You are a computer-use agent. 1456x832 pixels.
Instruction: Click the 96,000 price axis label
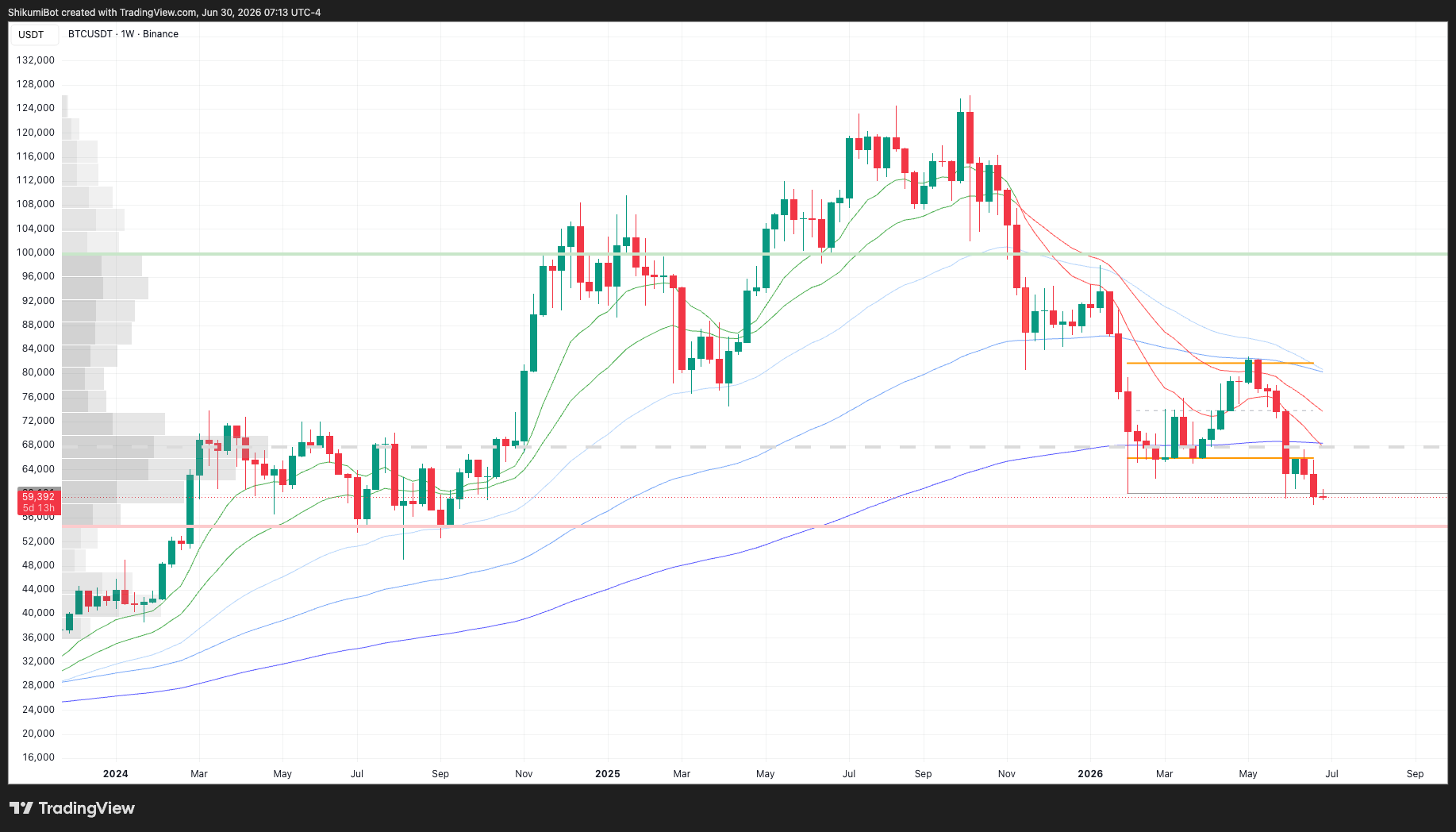[x=38, y=276]
